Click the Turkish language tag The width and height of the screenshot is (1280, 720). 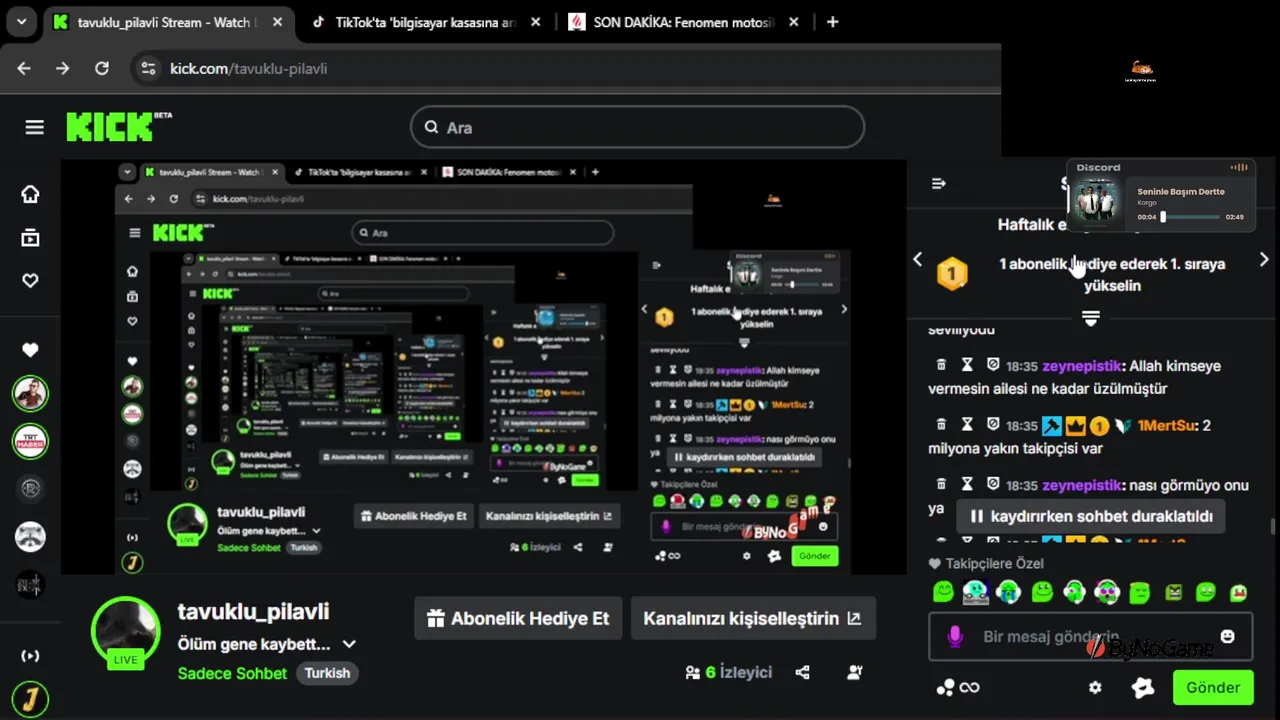click(327, 673)
